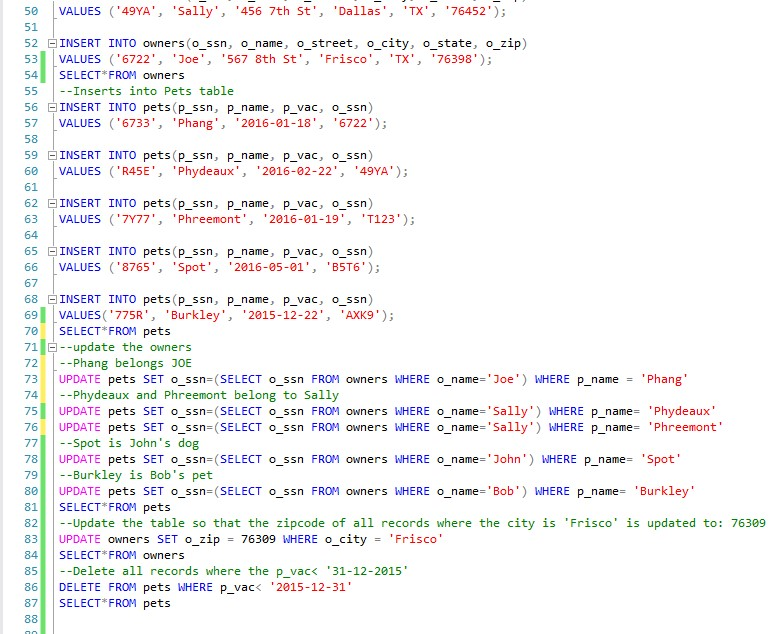Click line number 73 in the gutter
The height and width of the screenshot is (634, 782).
31,379
